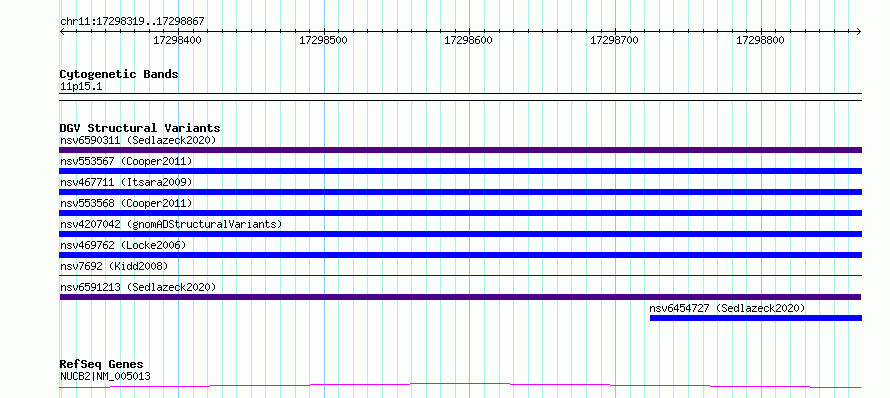
Task: Click the nsv4207042 blue variant bar
Action: click(460, 234)
